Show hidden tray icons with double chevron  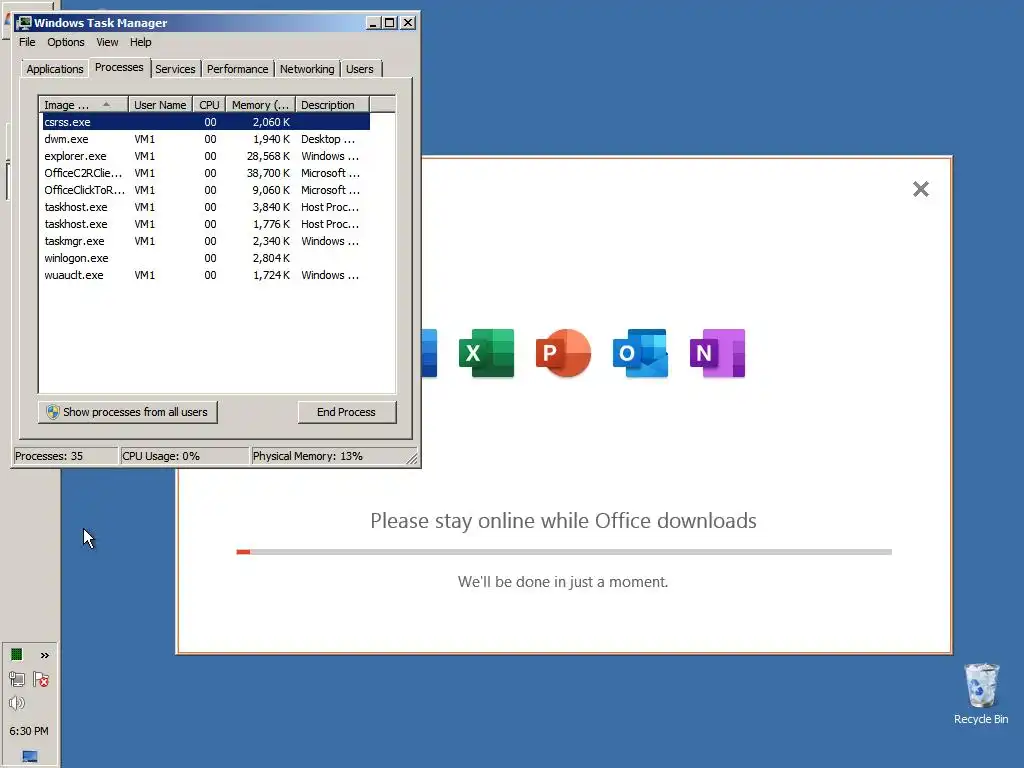point(44,655)
